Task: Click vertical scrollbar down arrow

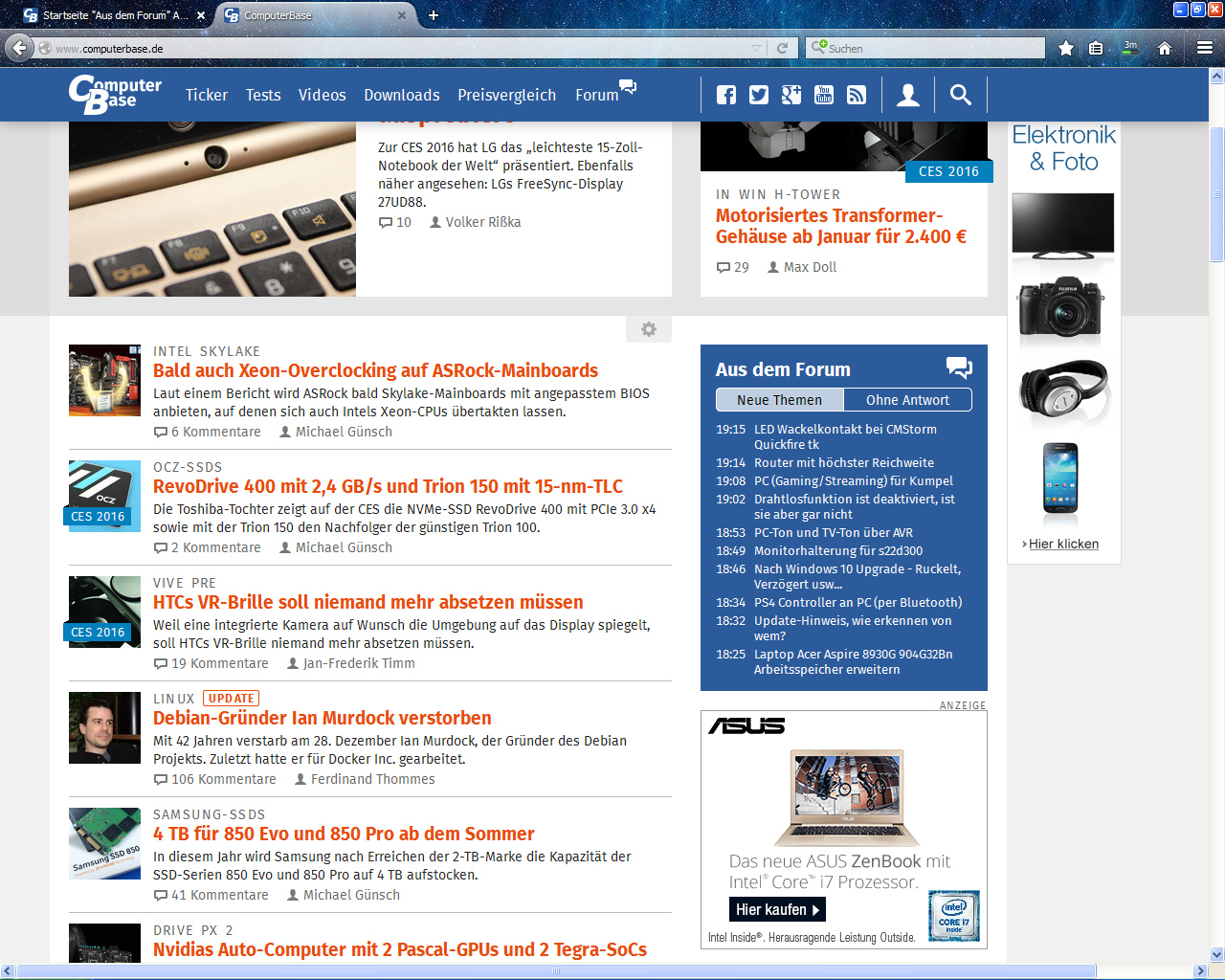Action: [x=1217, y=954]
